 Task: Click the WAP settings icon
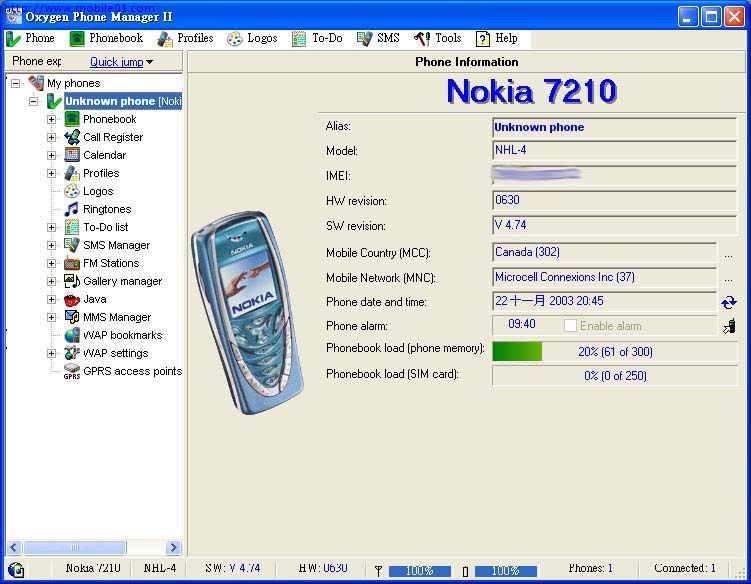point(72,353)
